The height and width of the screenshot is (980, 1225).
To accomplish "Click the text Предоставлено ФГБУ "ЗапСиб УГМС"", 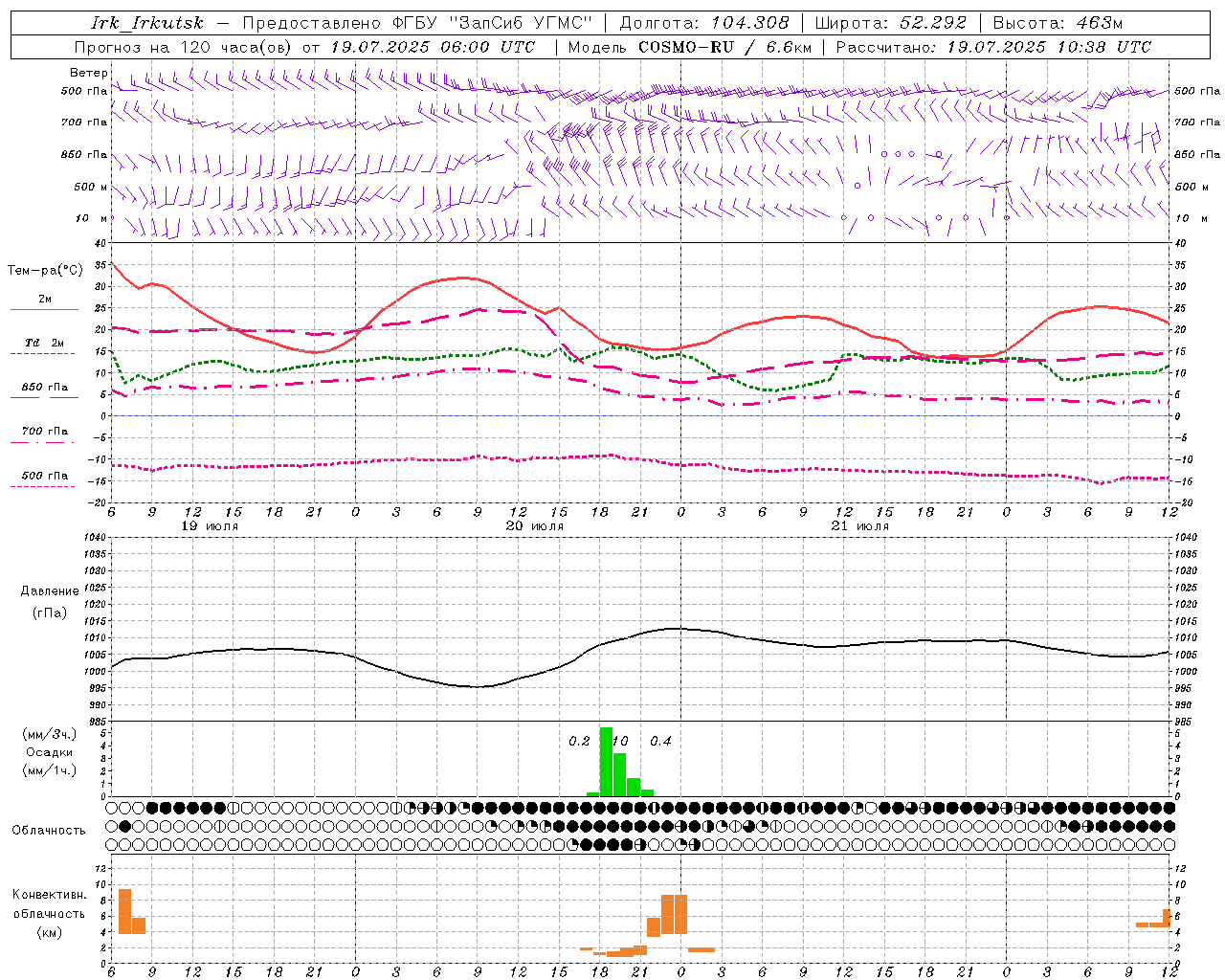I will coord(417,23).
